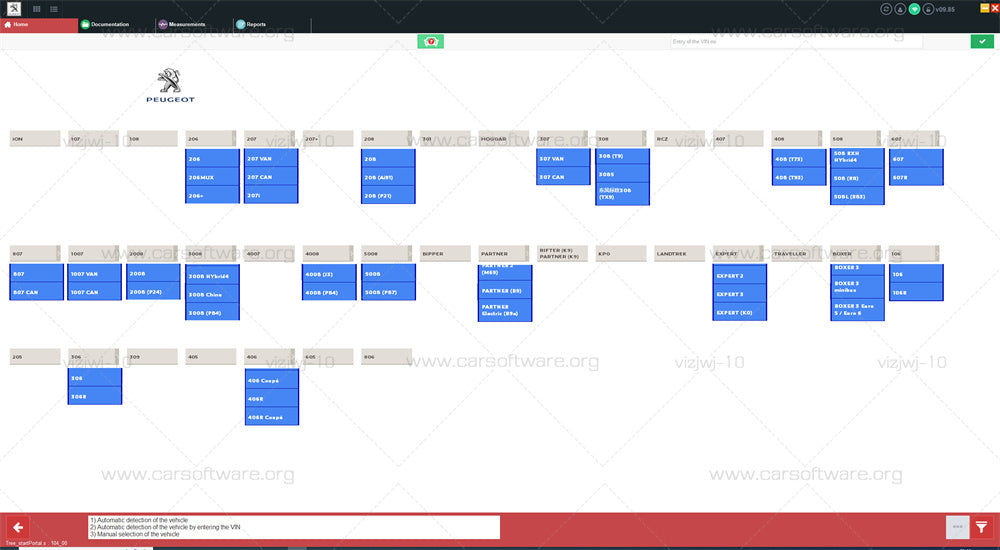Click the green automatic vehicle detection icon

(x=430, y=41)
